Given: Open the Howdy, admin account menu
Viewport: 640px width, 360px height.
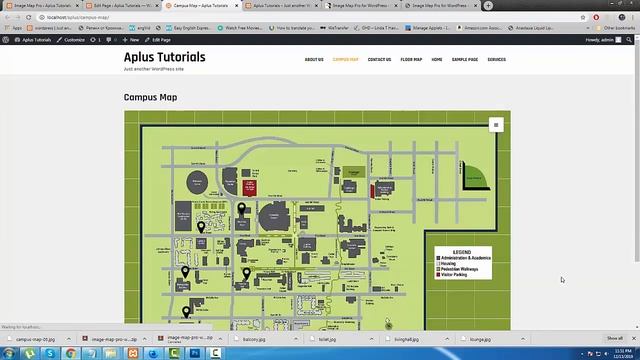Looking at the screenshot, I should (x=603, y=40).
